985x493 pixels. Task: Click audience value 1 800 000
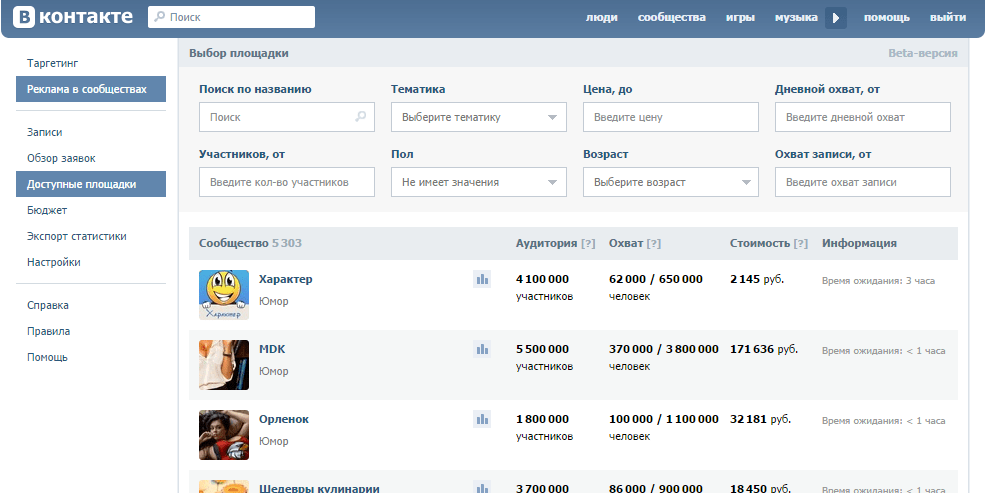tap(542, 419)
